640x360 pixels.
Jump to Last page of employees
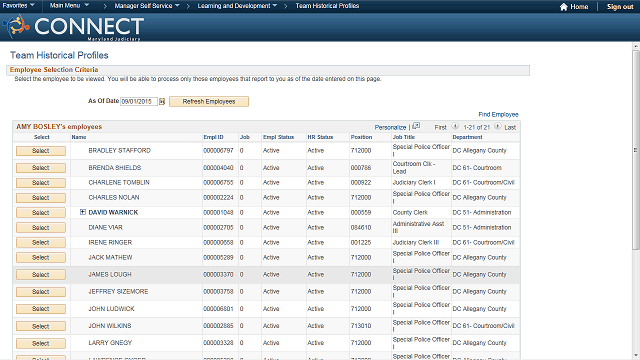click(510, 127)
